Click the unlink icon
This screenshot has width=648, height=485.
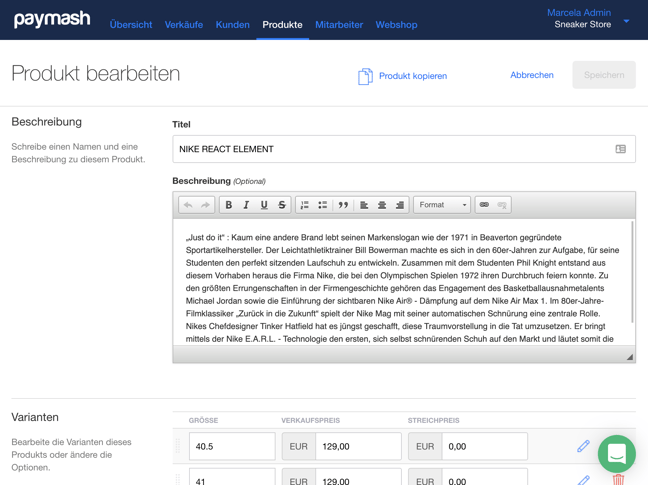(502, 205)
